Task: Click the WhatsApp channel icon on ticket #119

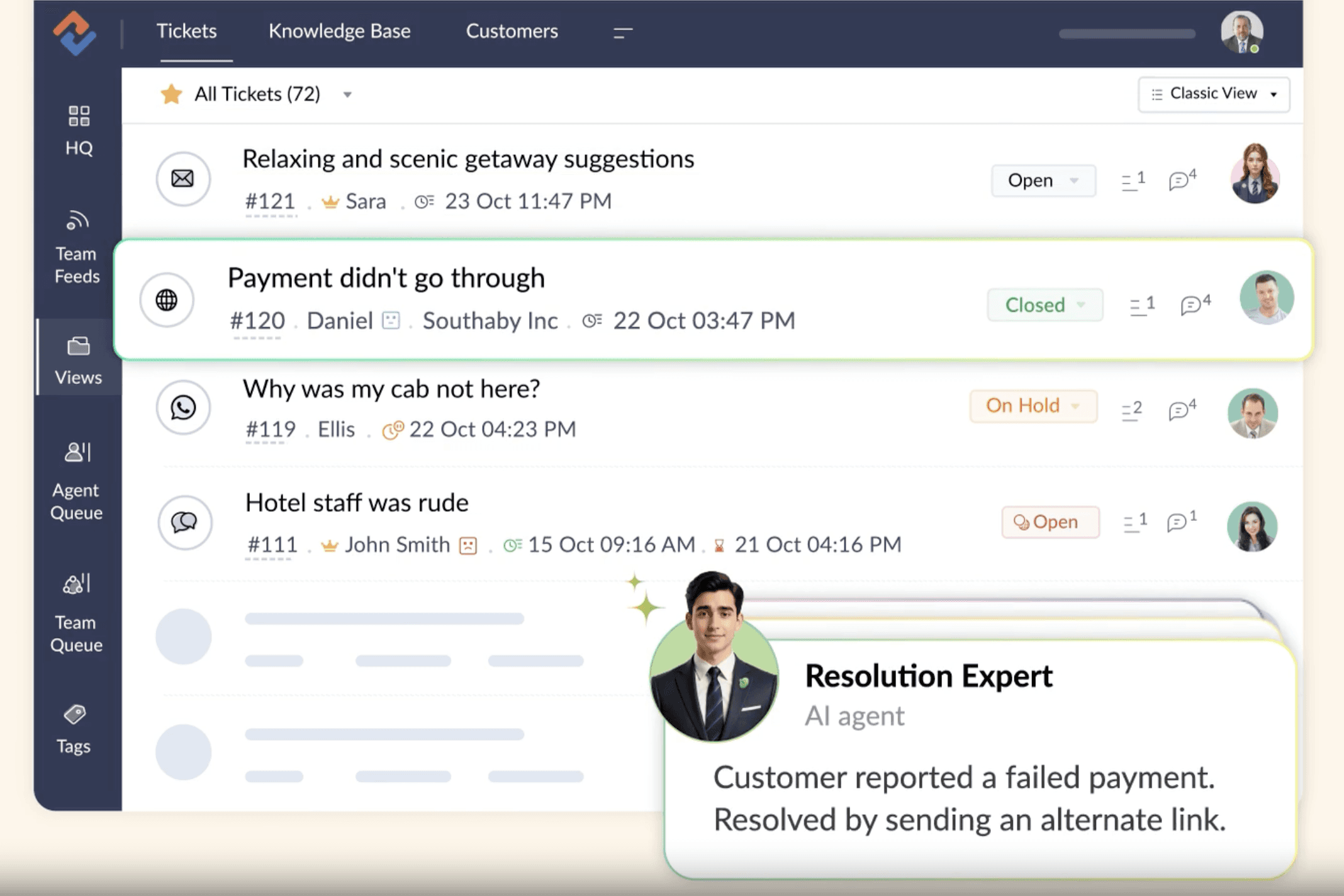Action: (183, 408)
